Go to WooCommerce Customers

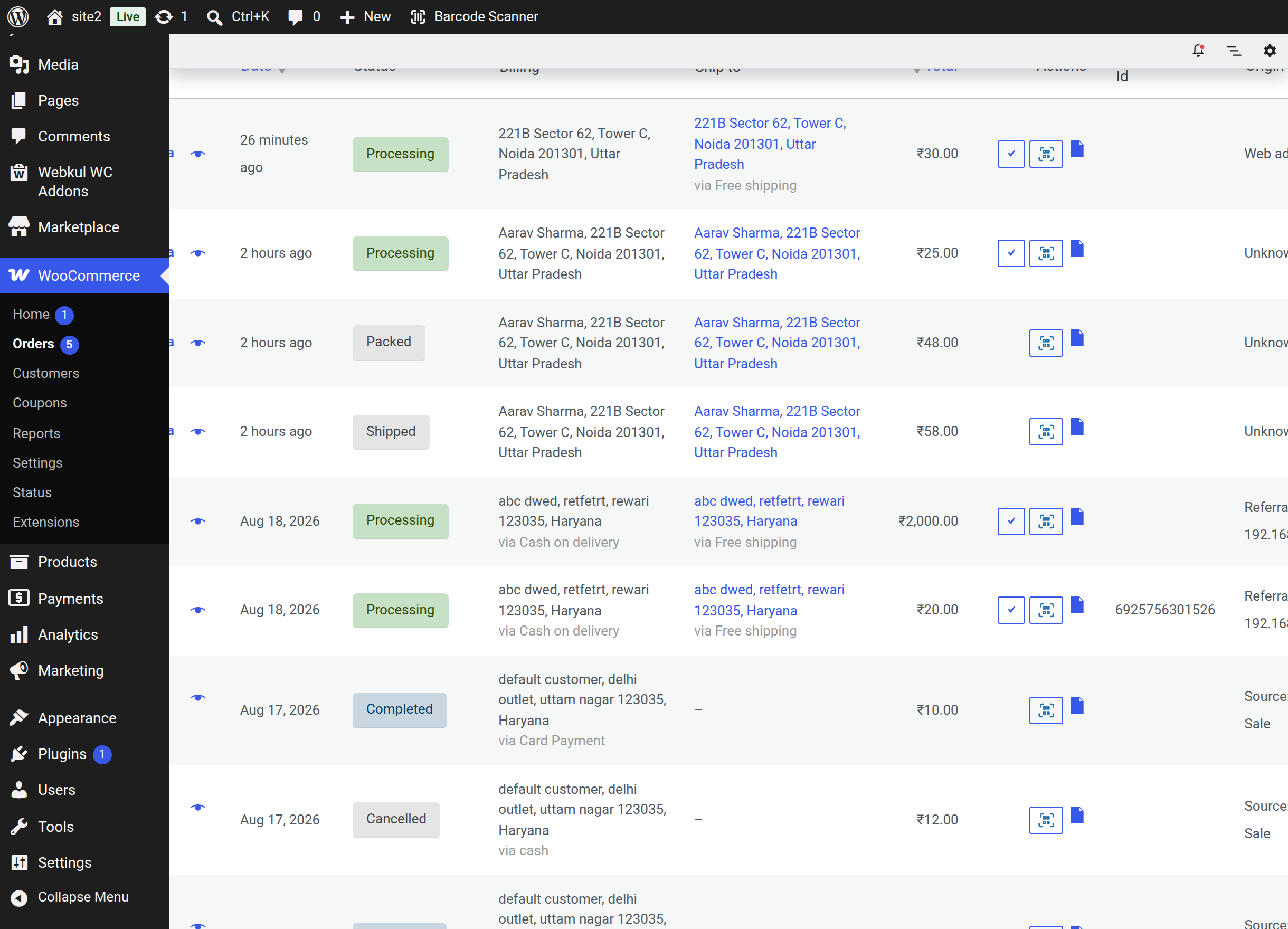(x=46, y=374)
